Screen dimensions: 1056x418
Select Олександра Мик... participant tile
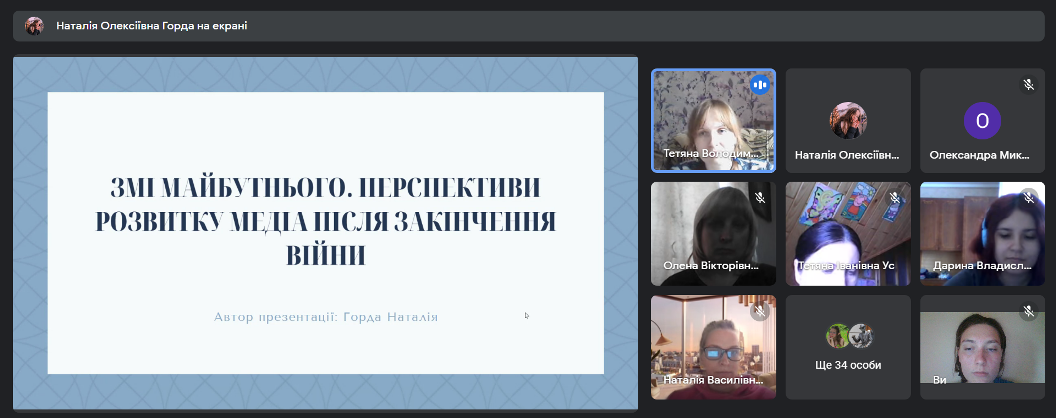tap(983, 120)
